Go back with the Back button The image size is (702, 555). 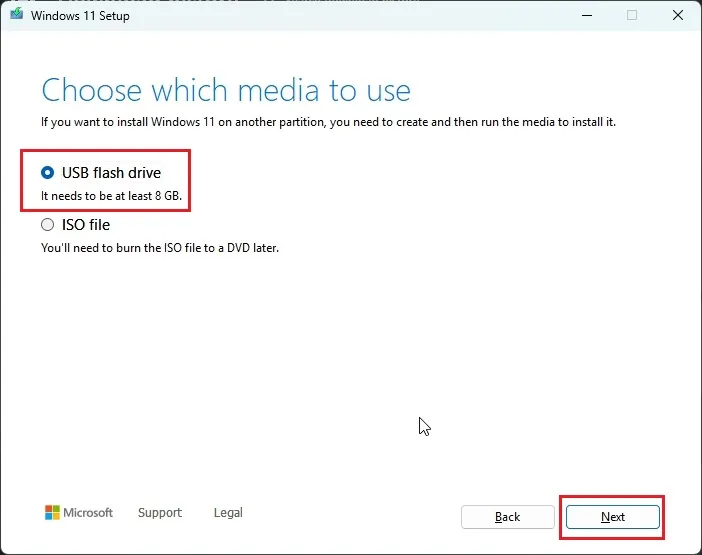click(x=507, y=517)
